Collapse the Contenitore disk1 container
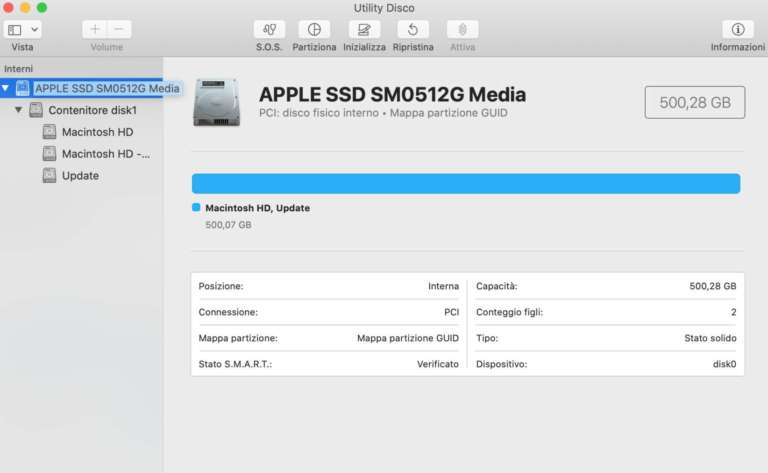The width and height of the screenshot is (768, 473). (18, 110)
